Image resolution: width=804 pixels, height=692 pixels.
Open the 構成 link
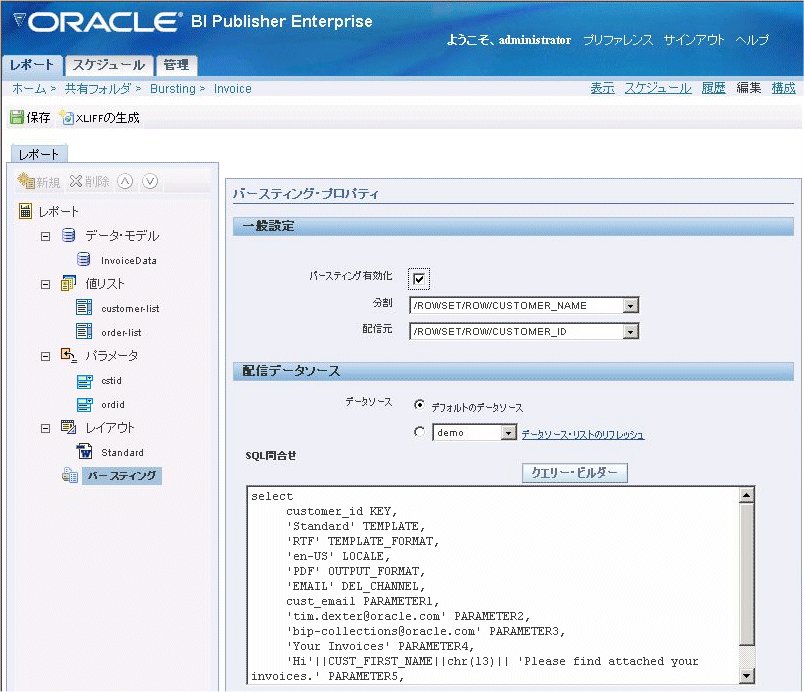click(x=783, y=88)
